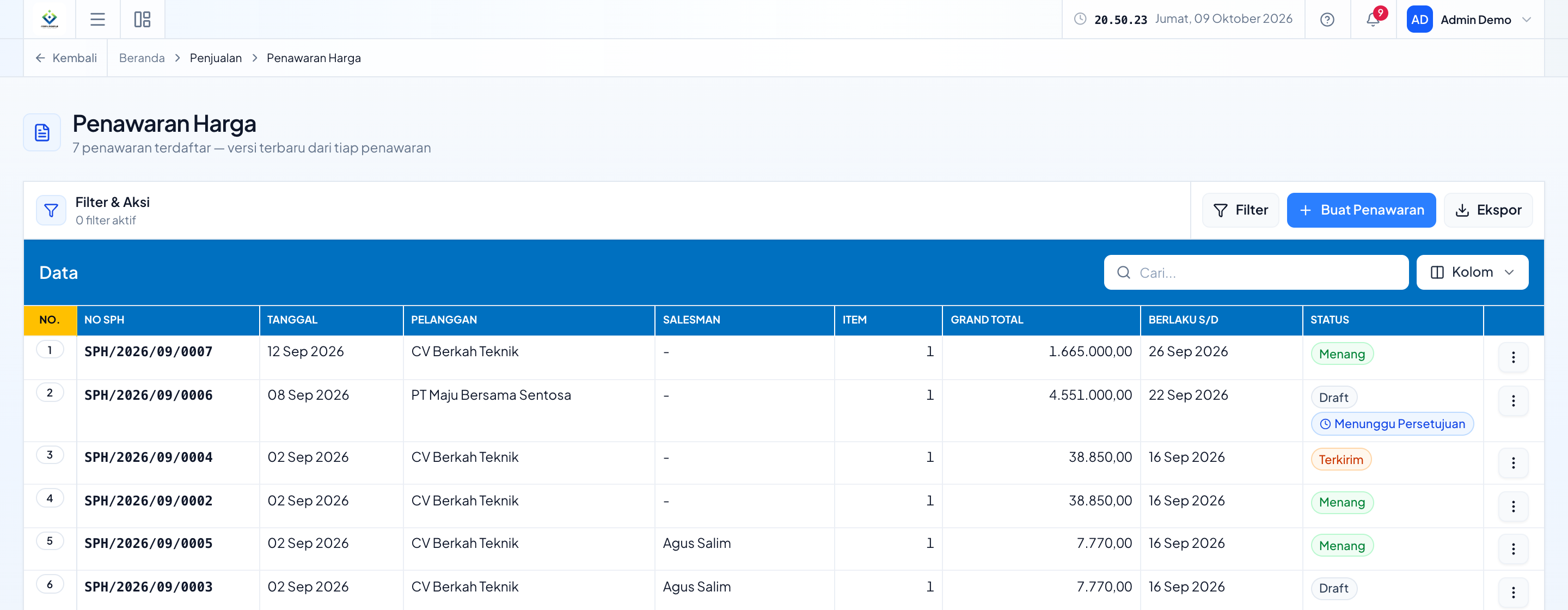The width and height of the screenshot is (1568, 610).
Task: Go back using Kembali link
Action: (66, 58)
